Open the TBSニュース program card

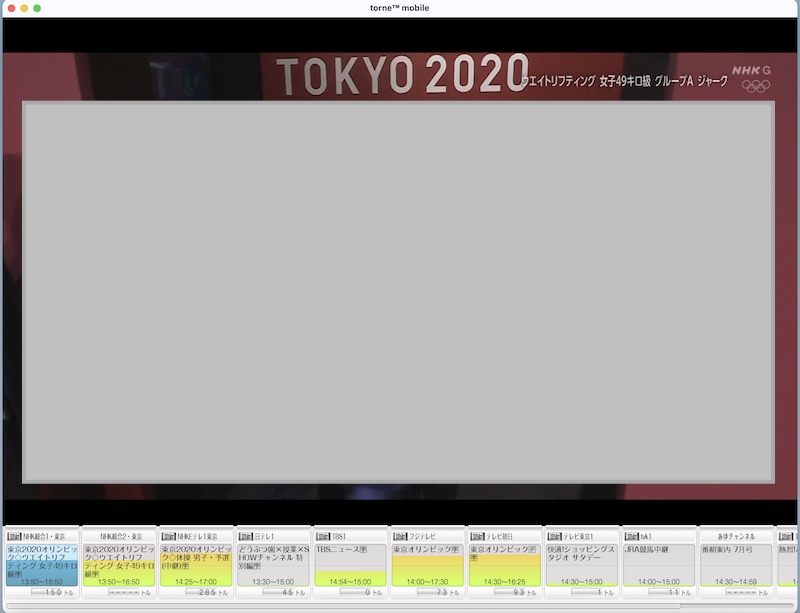[350, 565]
